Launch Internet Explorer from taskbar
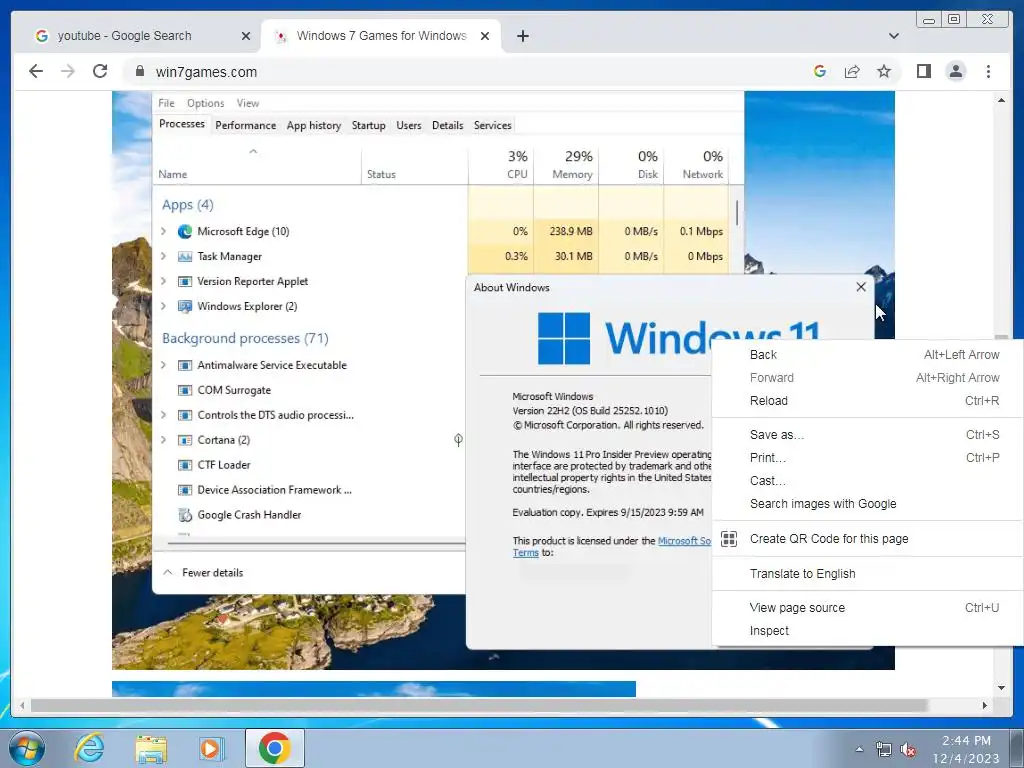The image size is (1024, 768). 89,748
